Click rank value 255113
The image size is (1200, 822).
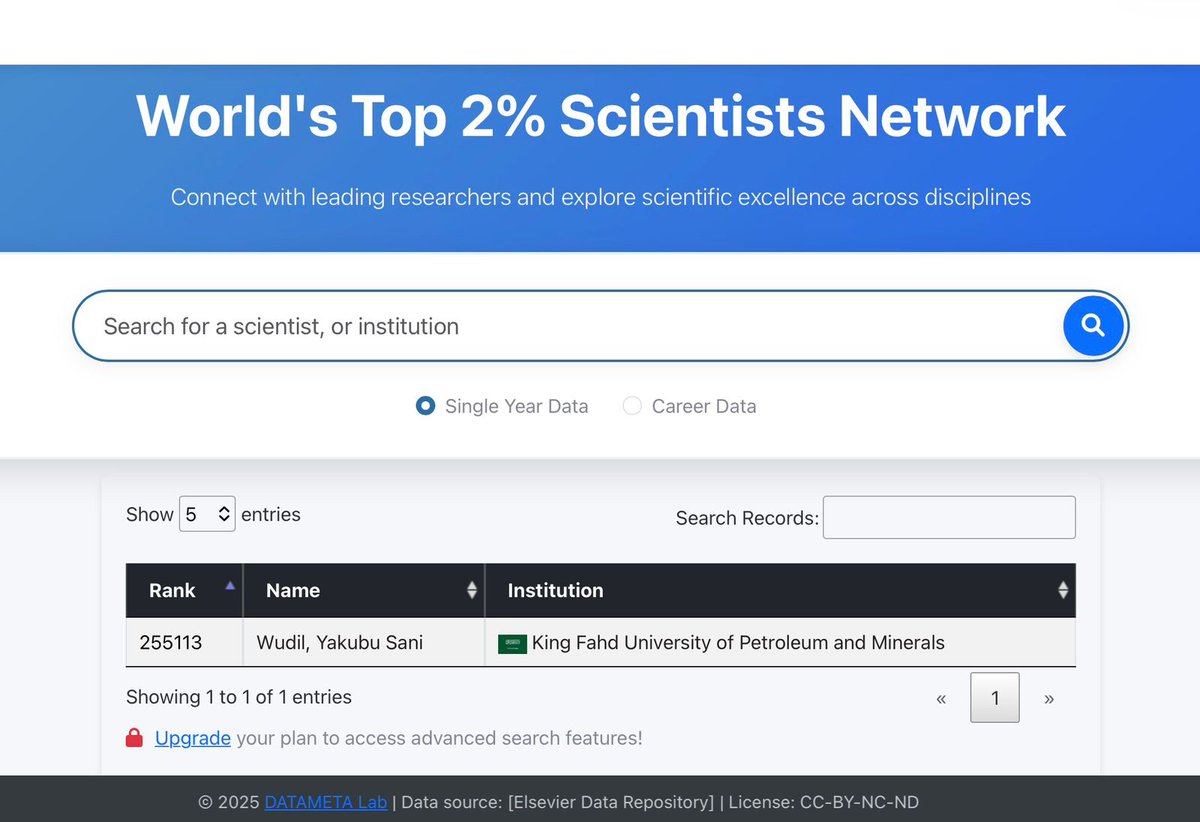tap(171, 642)
